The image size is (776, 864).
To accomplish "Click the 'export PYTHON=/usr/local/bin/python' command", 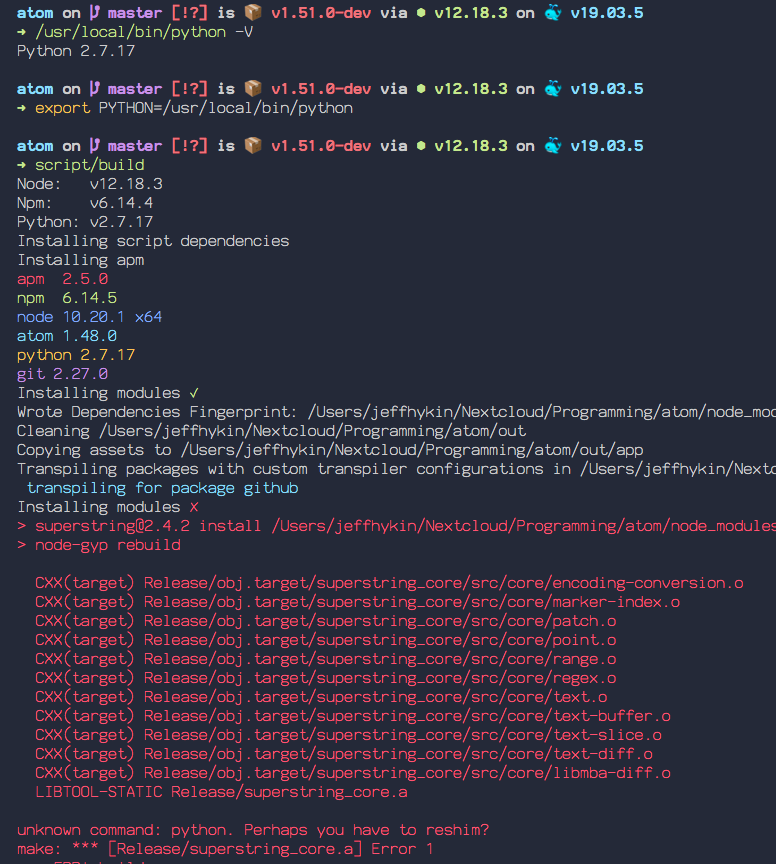I will (193, 108).
